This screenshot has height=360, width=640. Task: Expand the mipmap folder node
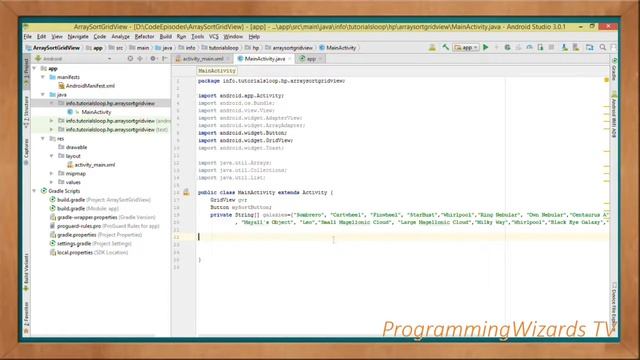pos(51,173)
